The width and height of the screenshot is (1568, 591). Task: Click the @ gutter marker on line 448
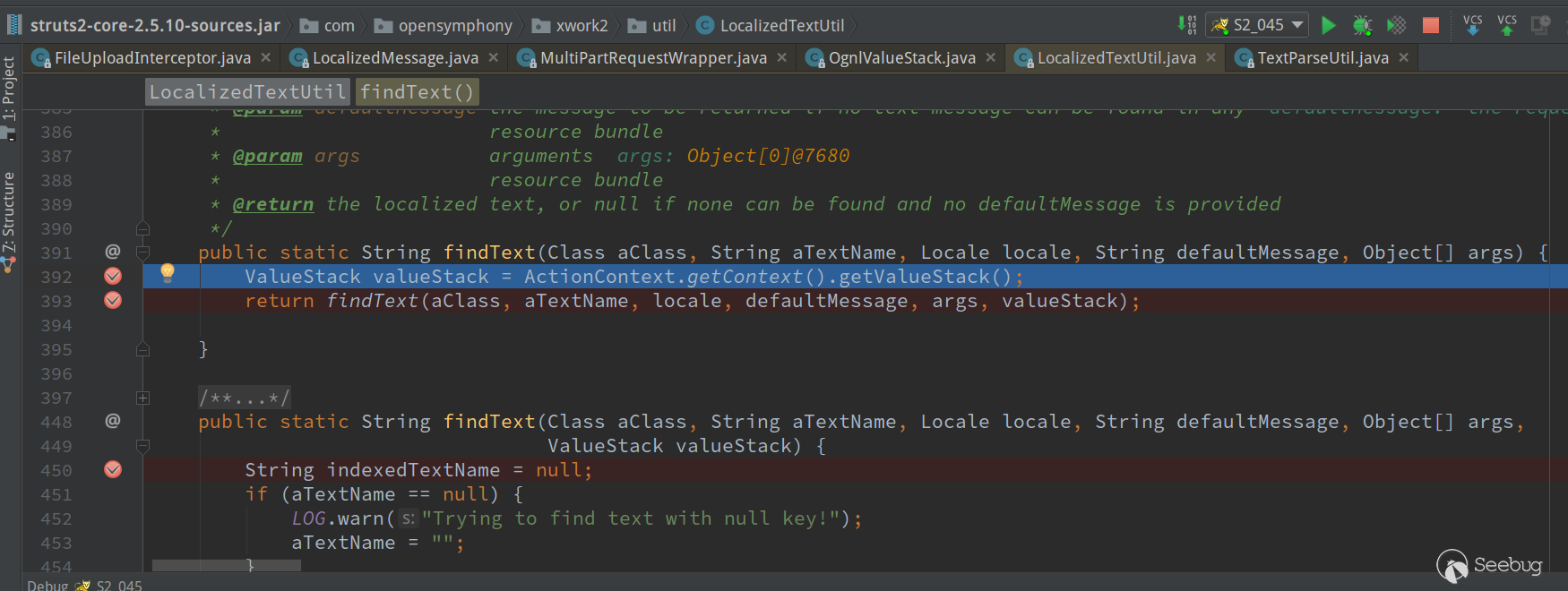[x=113, y=421]
